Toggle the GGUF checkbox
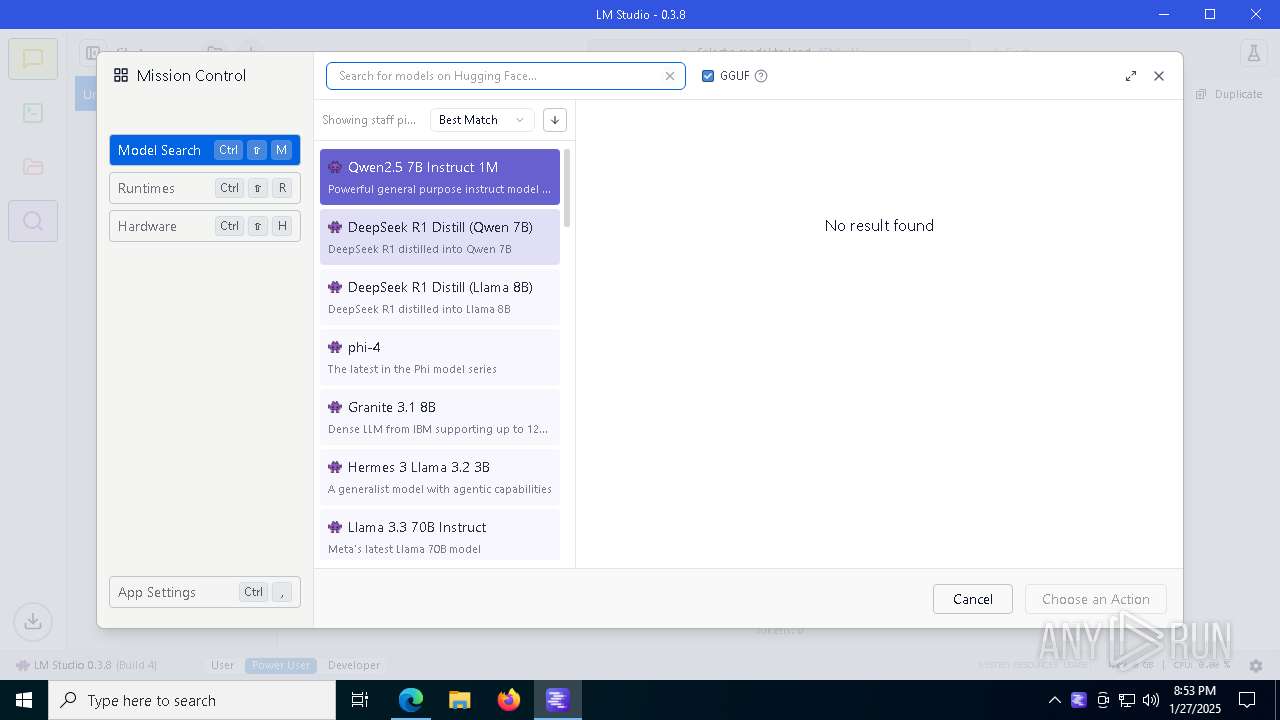This screenshot has height=720, width=1280. click(x=708, y=76)
